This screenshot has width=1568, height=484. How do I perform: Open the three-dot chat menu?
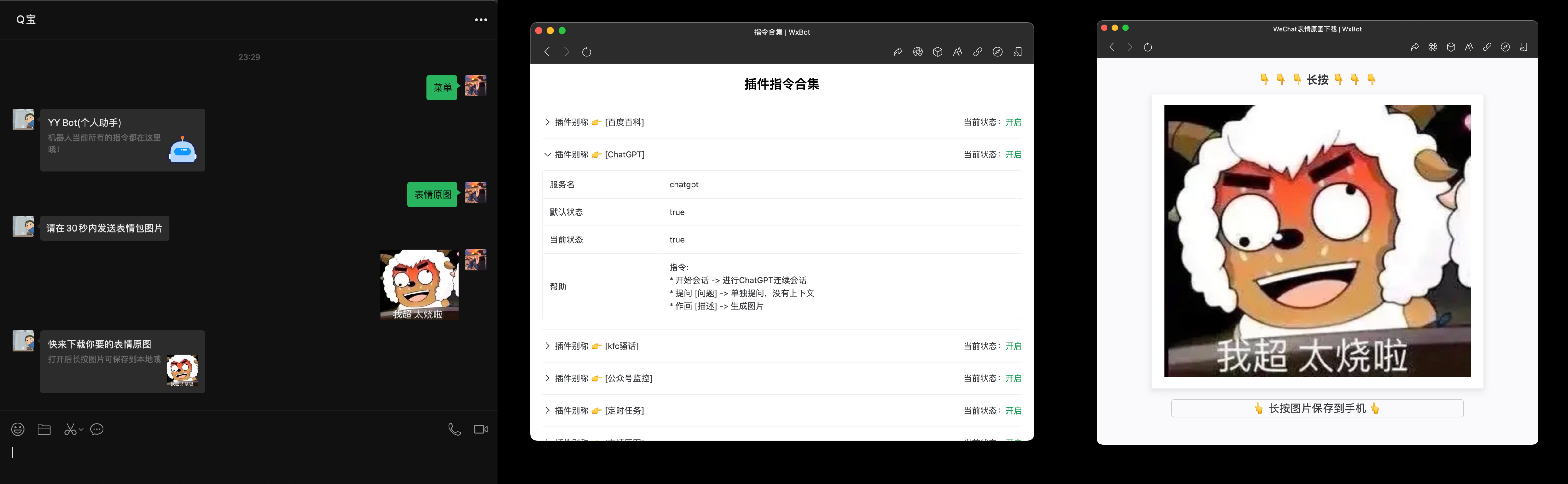481,20
